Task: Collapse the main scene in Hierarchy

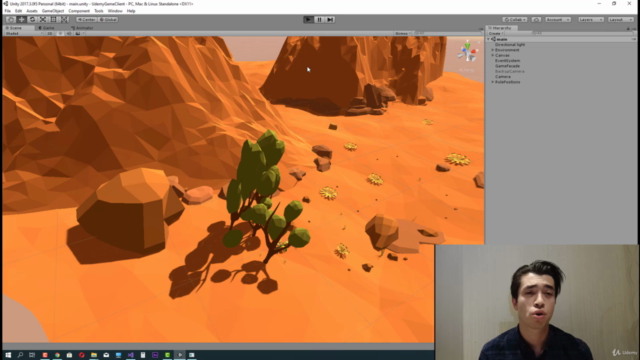Action: coord(489,39)
